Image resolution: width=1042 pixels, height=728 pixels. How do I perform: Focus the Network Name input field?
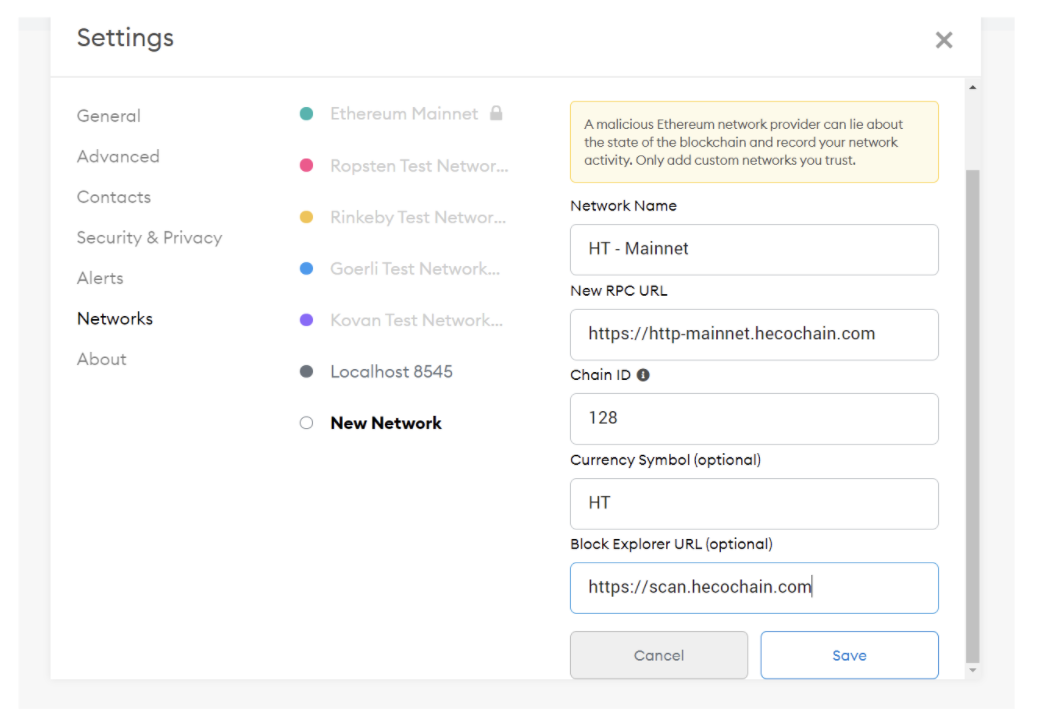[x=754, y=249]
